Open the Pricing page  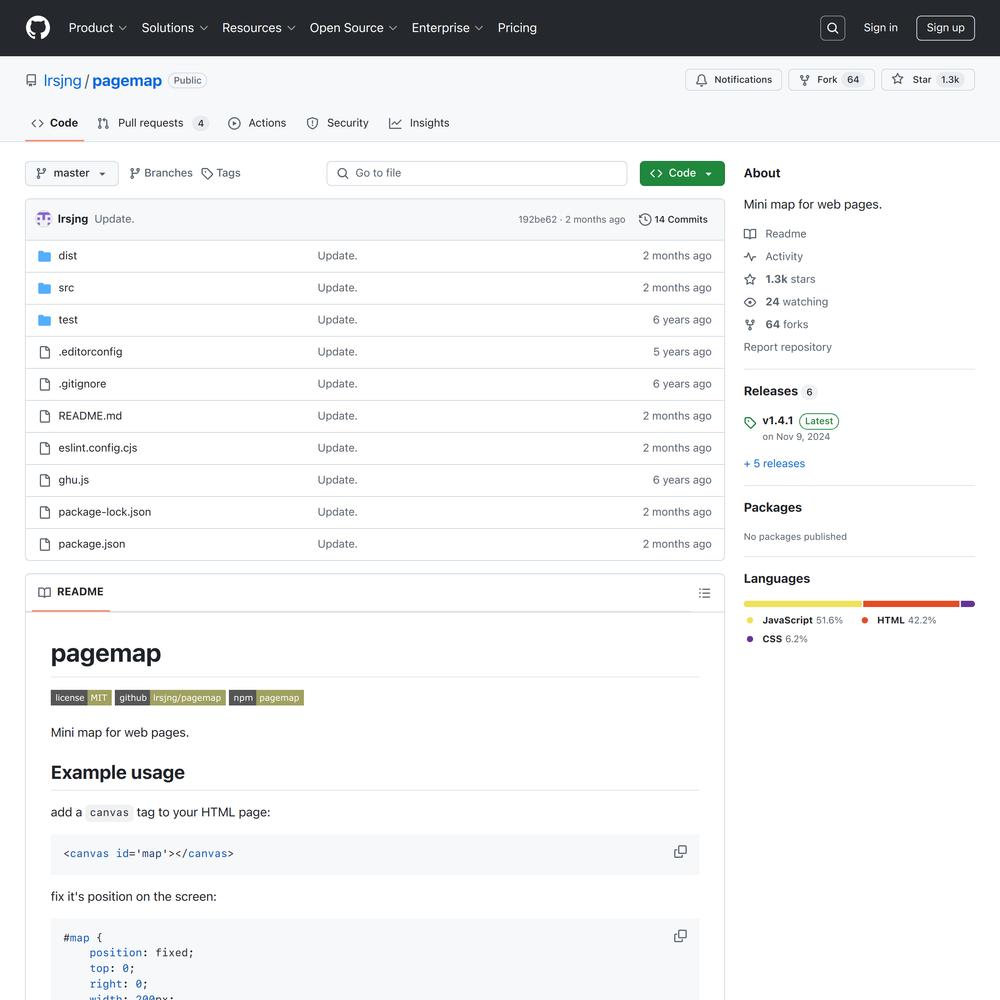point(517,28)
